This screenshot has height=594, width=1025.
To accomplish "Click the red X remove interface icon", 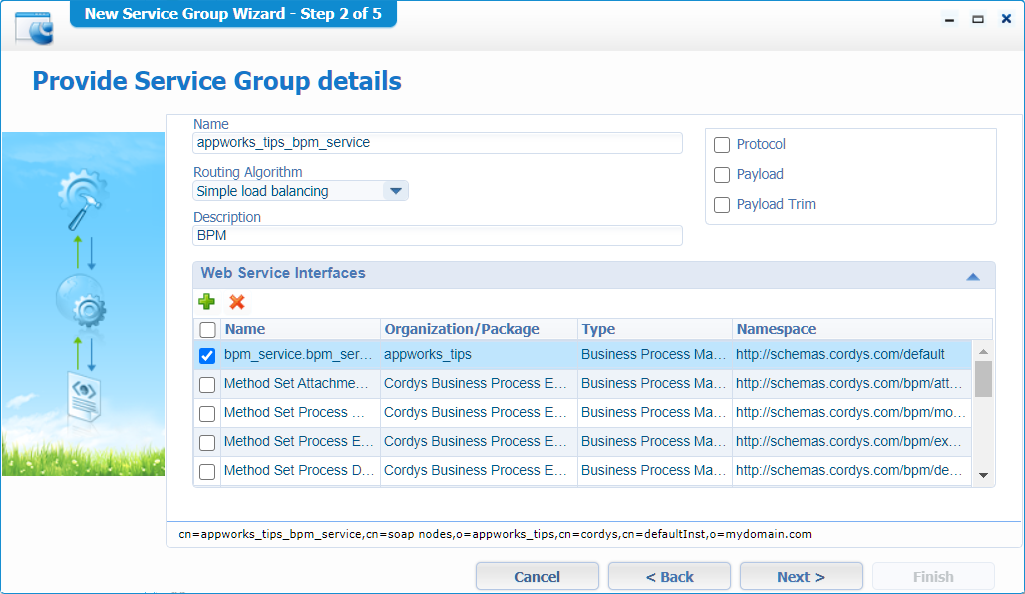I will [237, 302].
